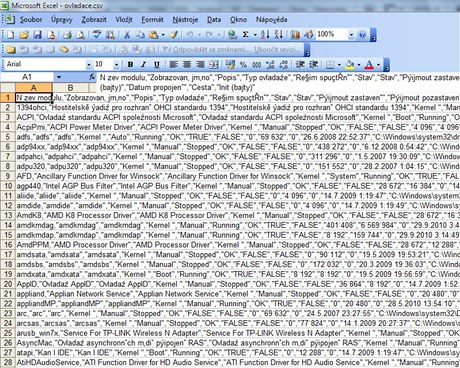
Task: Select column A header
Action: tap(34, 88)
